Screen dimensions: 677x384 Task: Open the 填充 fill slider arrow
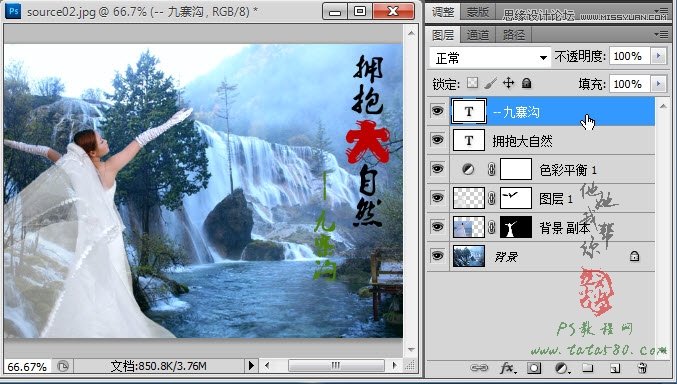coord(659,83)
